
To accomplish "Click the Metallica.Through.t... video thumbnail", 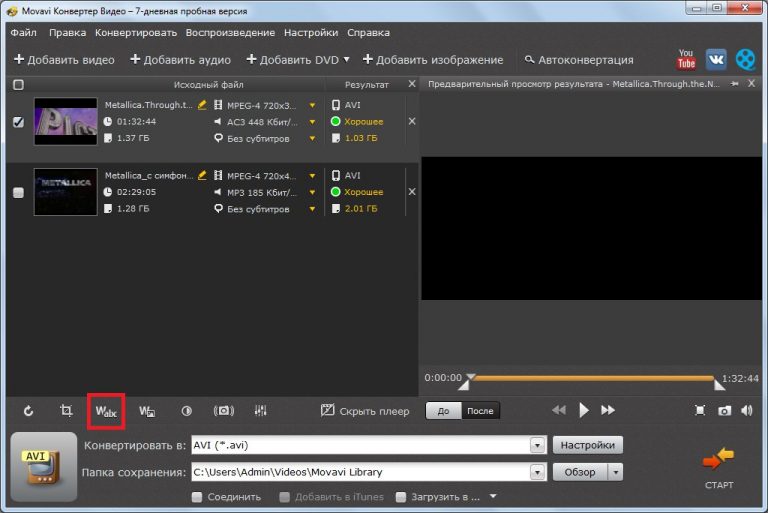I will (x=66, y=121).
